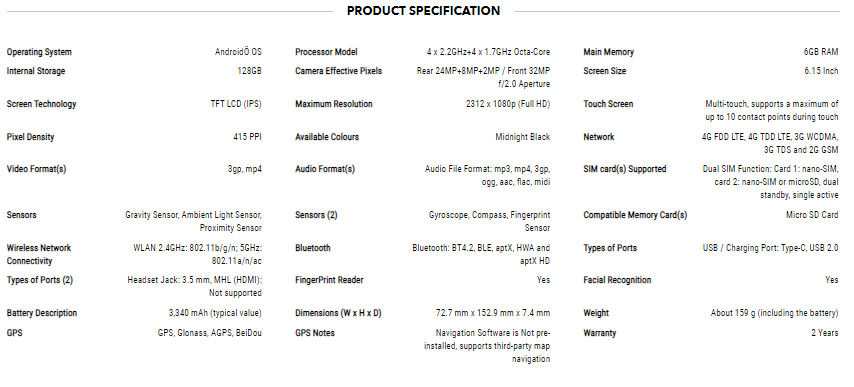Image resolution: width=854 pixels, height=387 pixels.
Task: Click the Processor Model label
Action: click(326, 52)
